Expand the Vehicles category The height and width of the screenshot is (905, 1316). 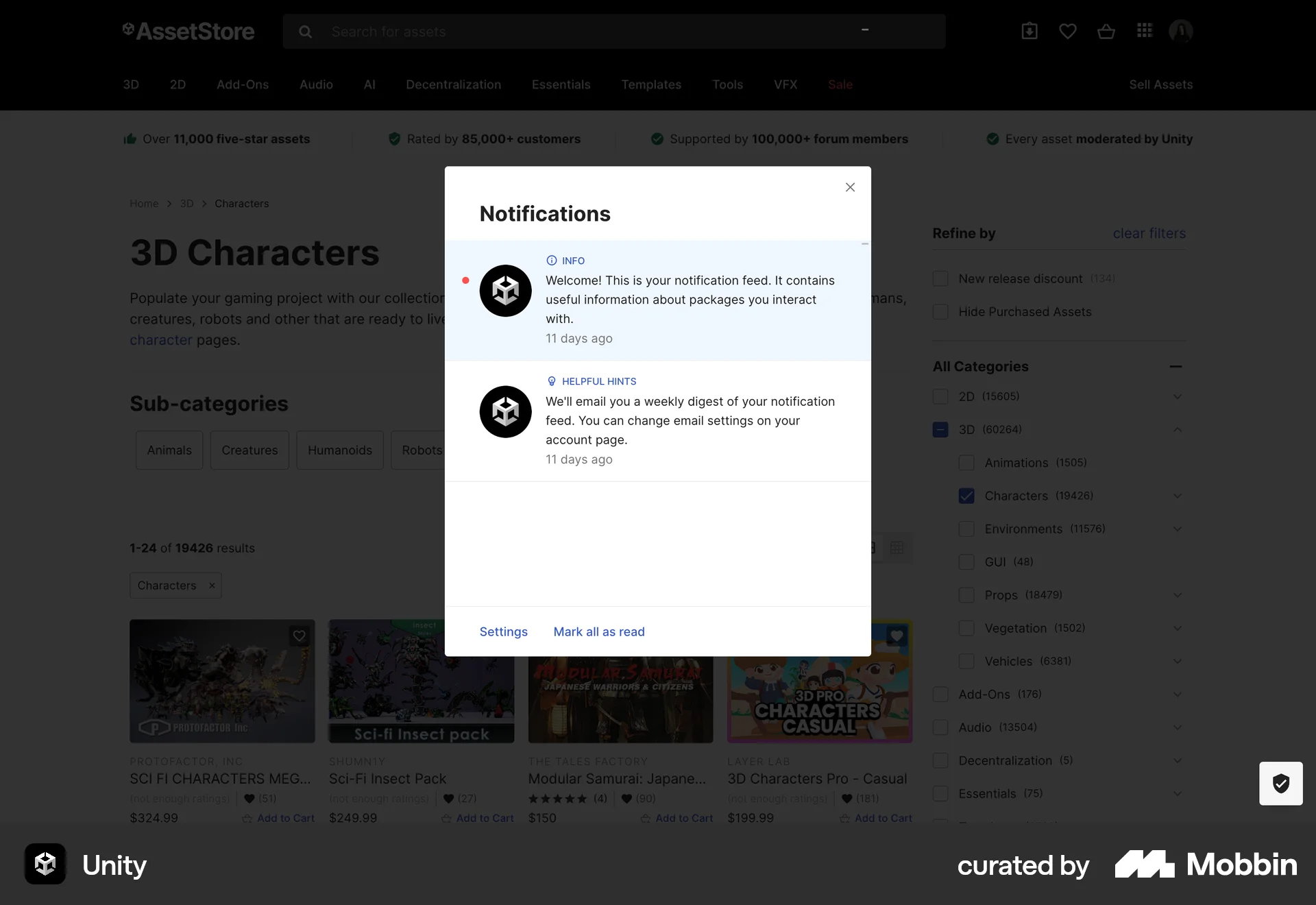[1177, 661]
